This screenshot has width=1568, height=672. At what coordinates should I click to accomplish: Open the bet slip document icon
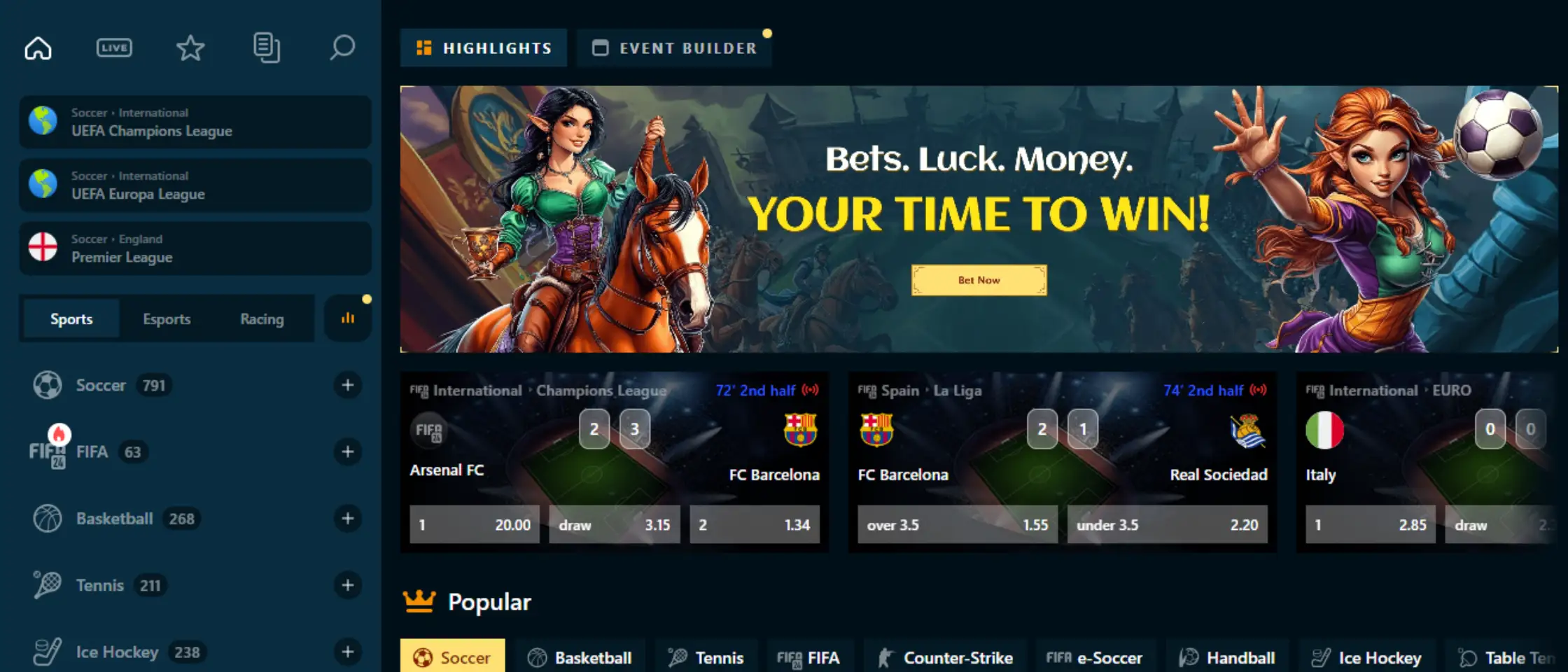click(266, 48)
